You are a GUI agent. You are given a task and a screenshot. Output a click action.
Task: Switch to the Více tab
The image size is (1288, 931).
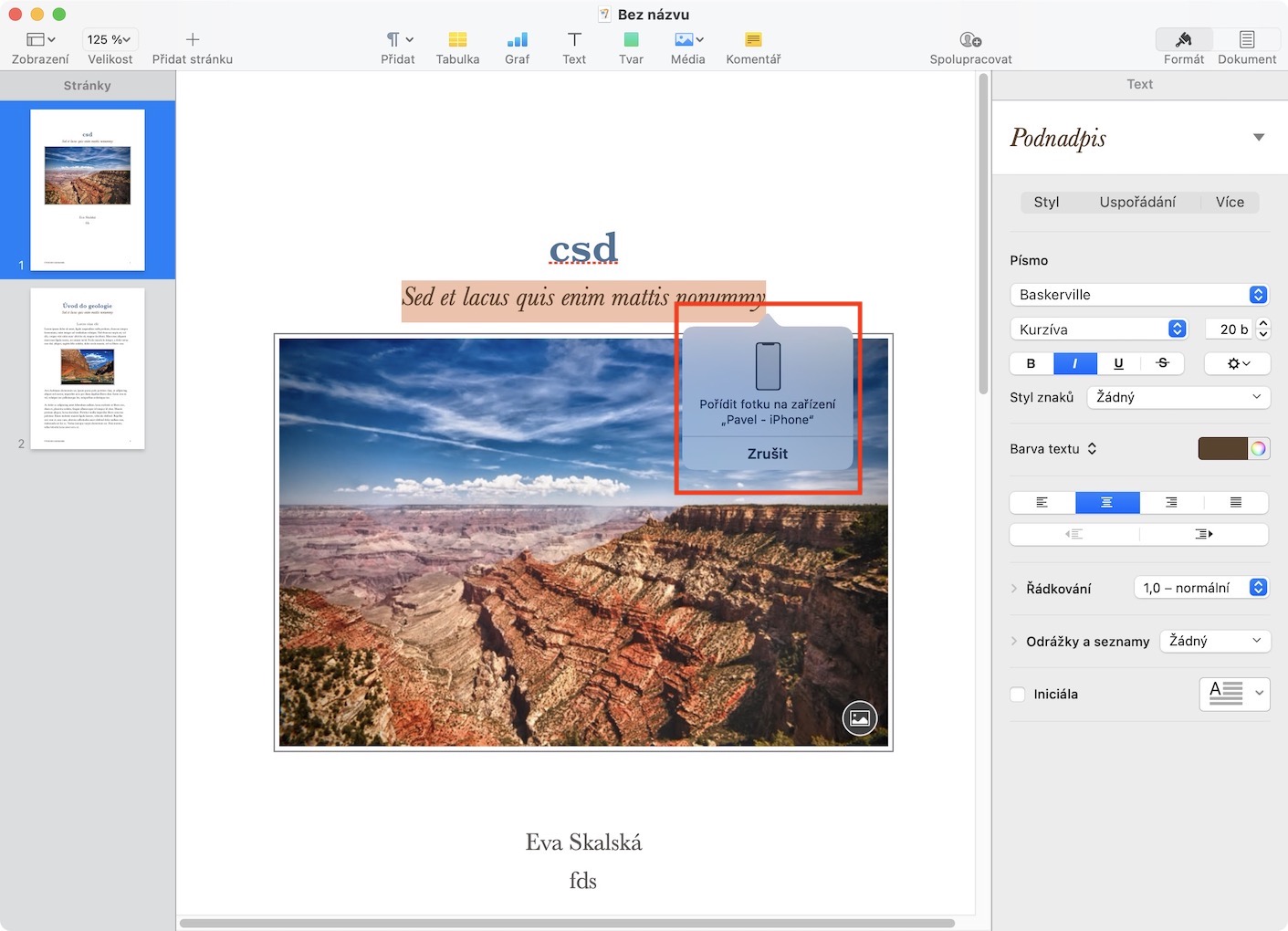pyautogui.click(x=1230, y=203)
